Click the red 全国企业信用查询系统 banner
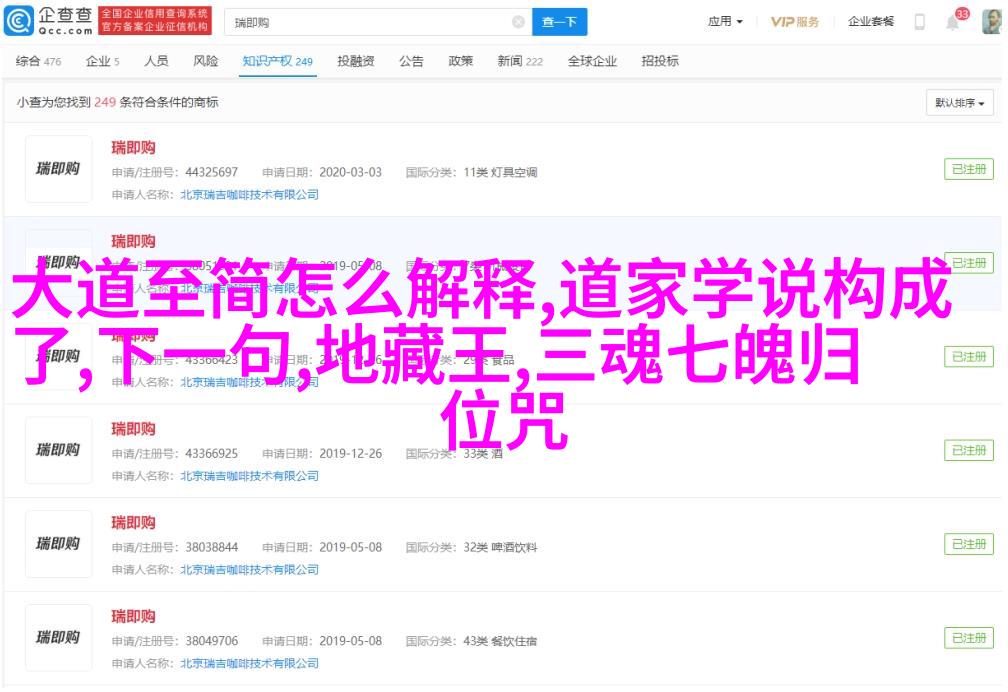 coord(155,21)
